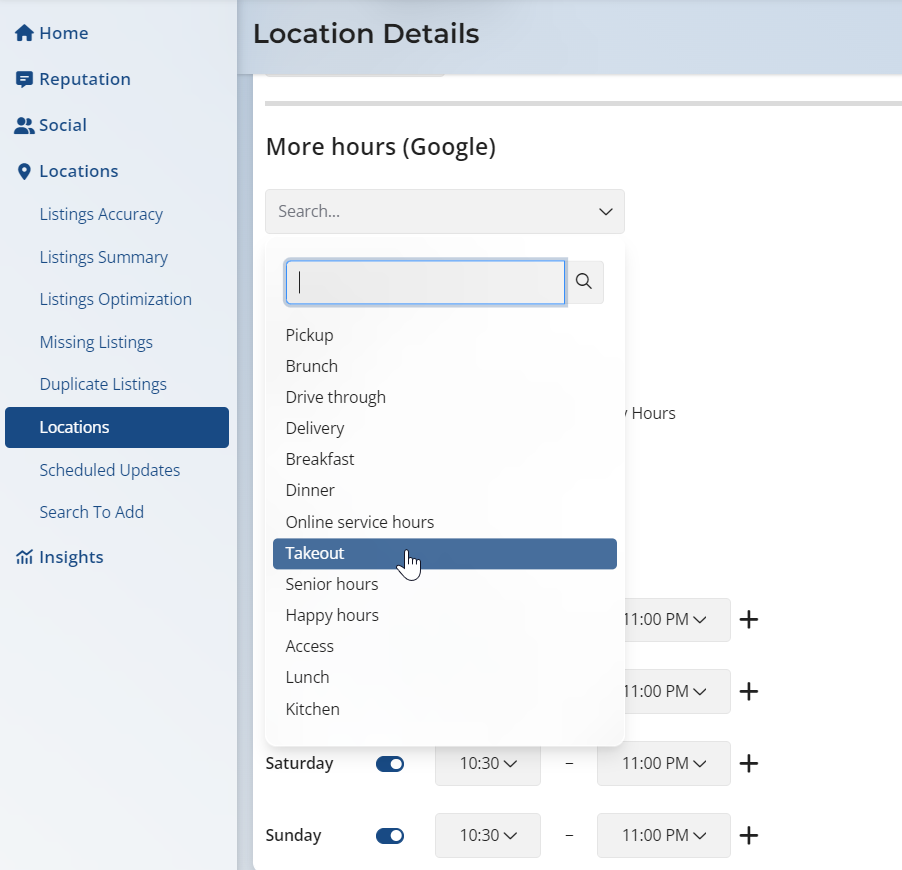
Task: Choose Happy hours option
Action: pos(332,615)
